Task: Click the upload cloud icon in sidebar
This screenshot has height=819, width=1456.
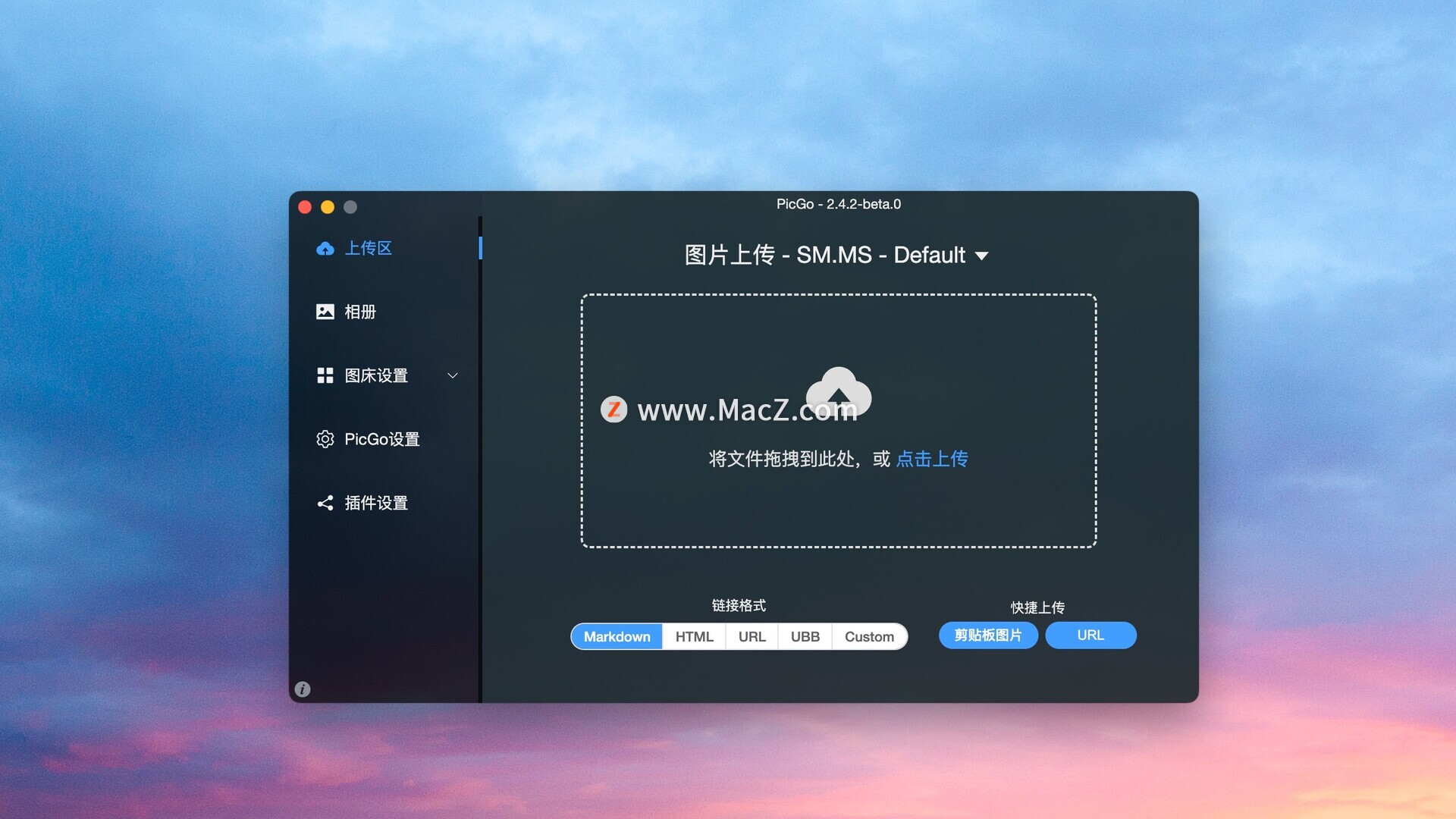Action: pyautogui.click(x=325, y=249)
